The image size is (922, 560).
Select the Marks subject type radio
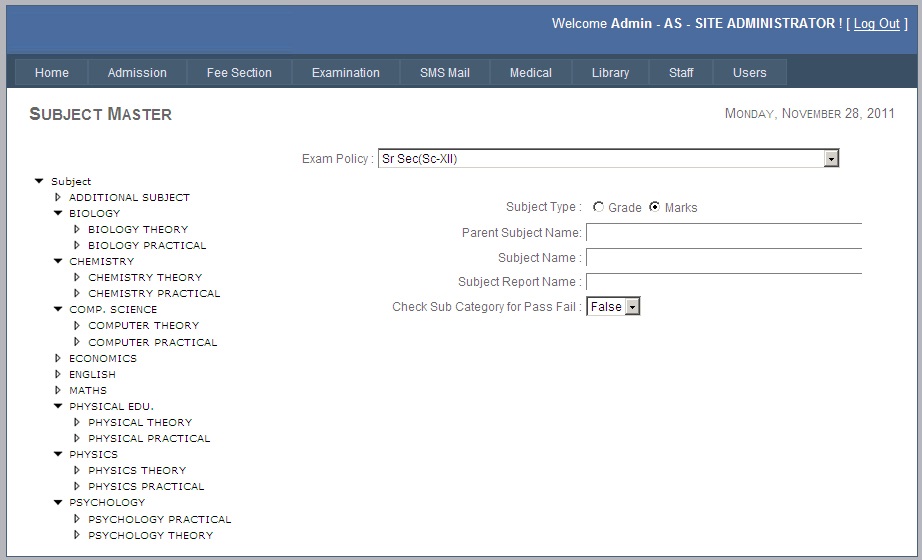(x=655, y=207)
